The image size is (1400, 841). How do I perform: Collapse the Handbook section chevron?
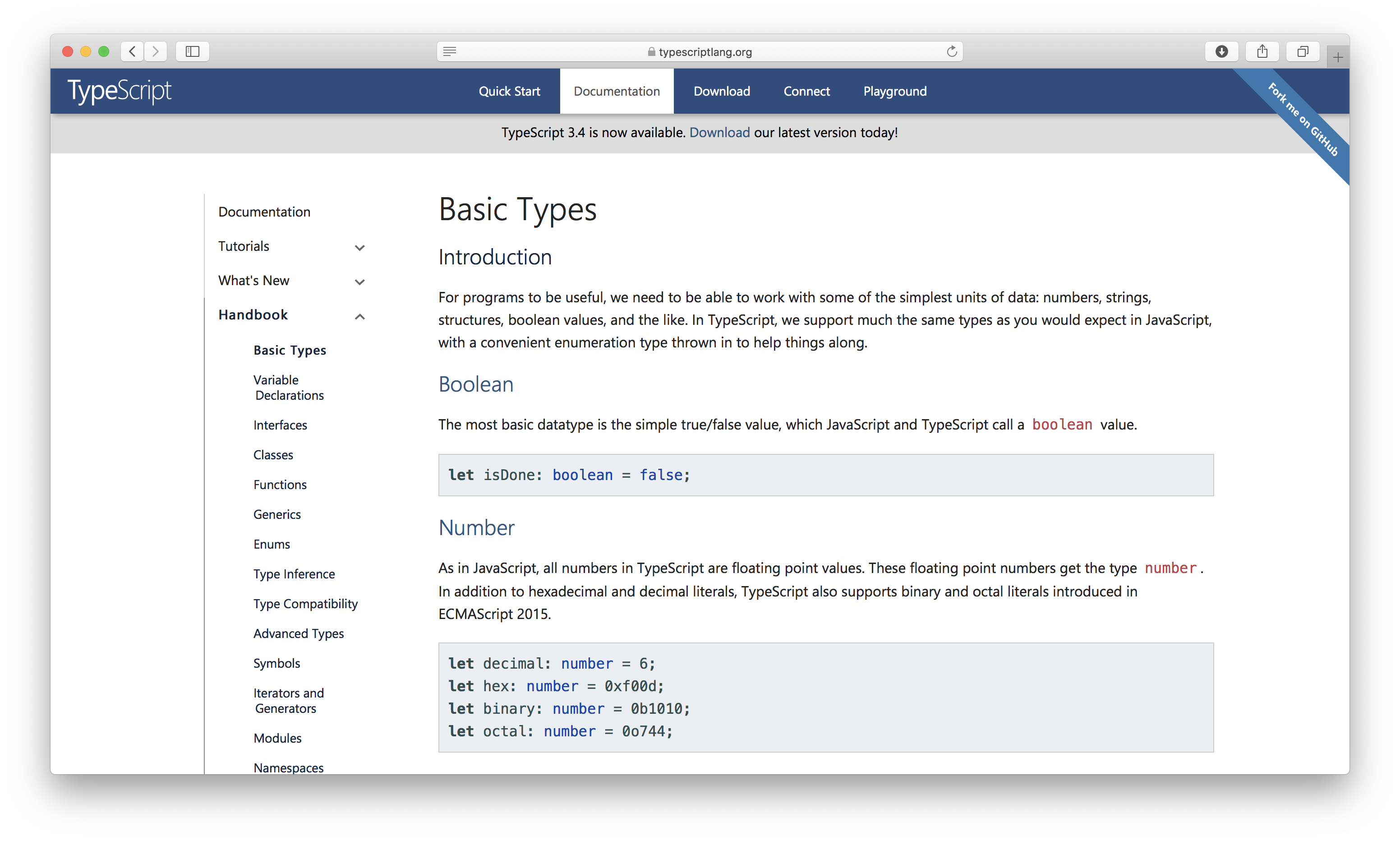pos(359,317)
